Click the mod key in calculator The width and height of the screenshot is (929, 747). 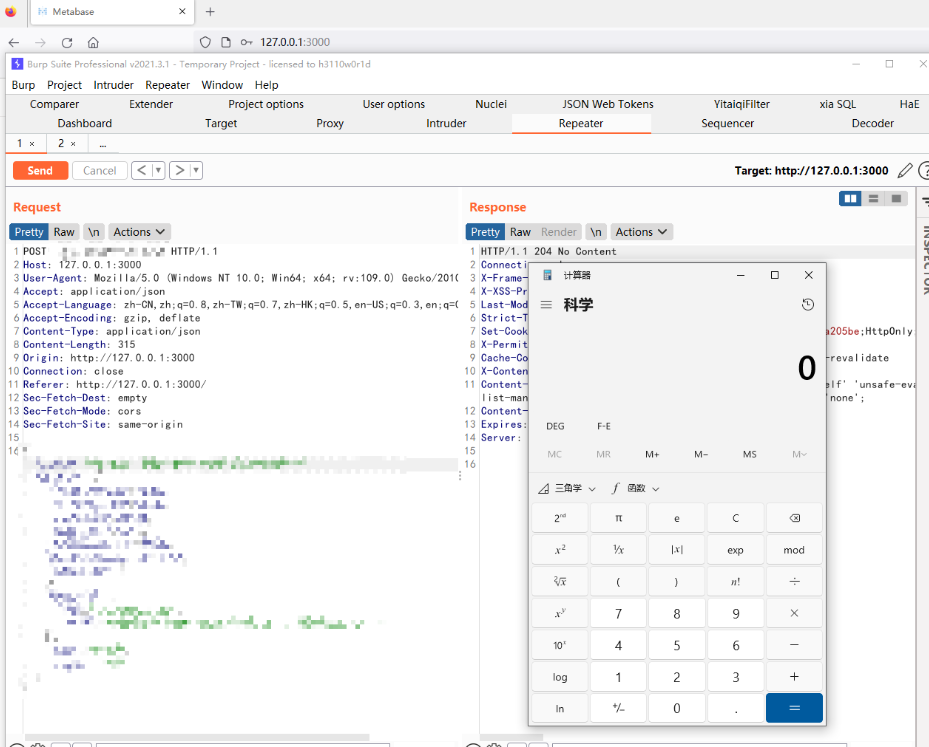tap(795, 550)
